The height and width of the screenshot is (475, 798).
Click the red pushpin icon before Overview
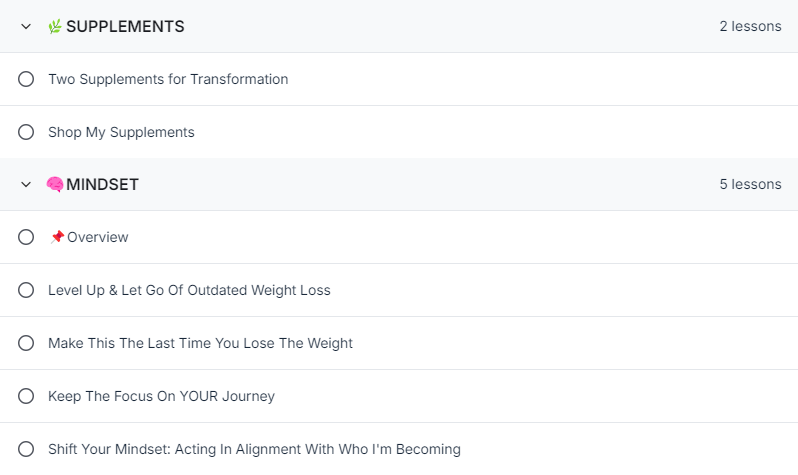pyautogui.click(x=57, y=237)
